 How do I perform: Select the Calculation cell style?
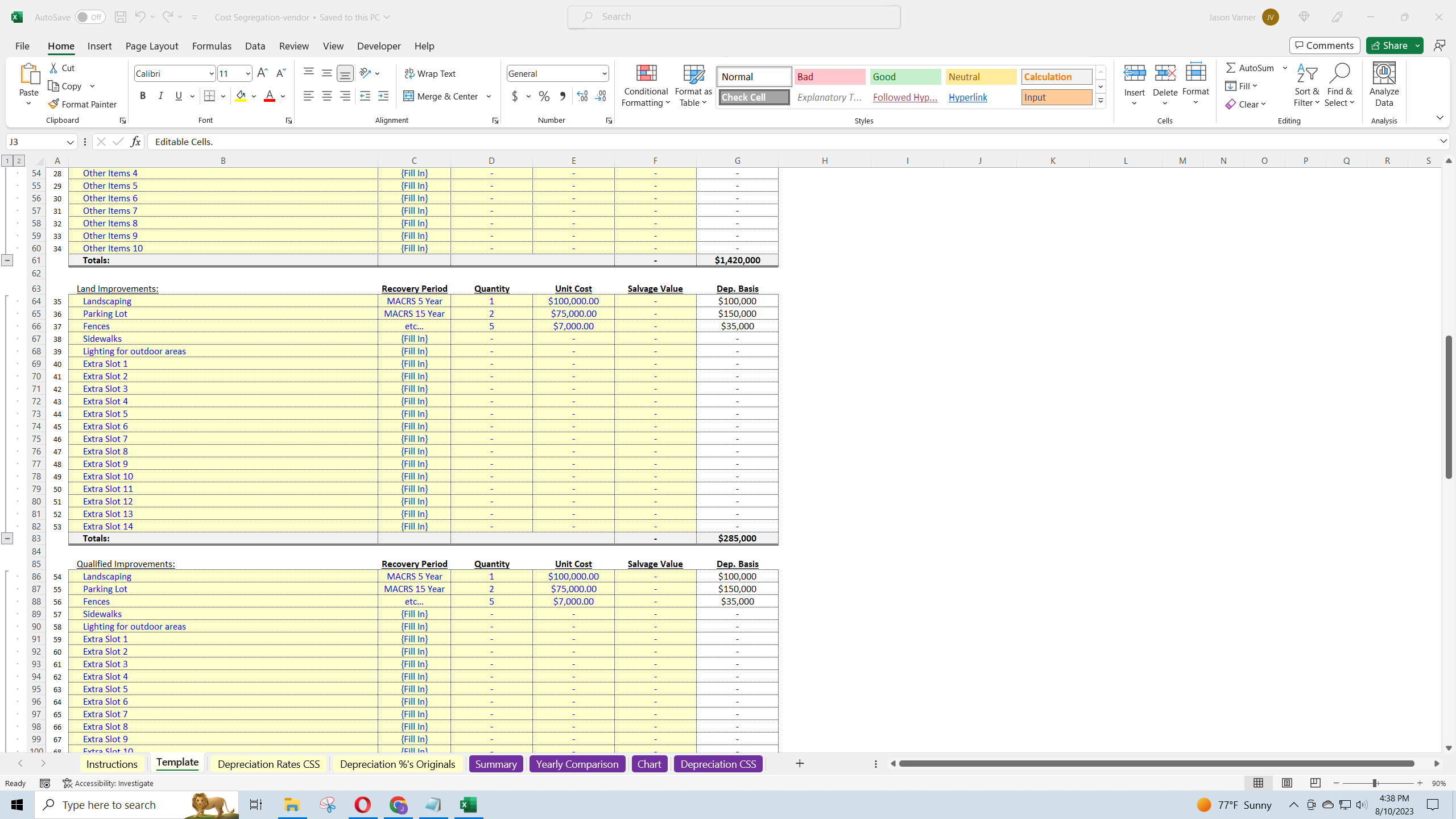pos(1057,77)
